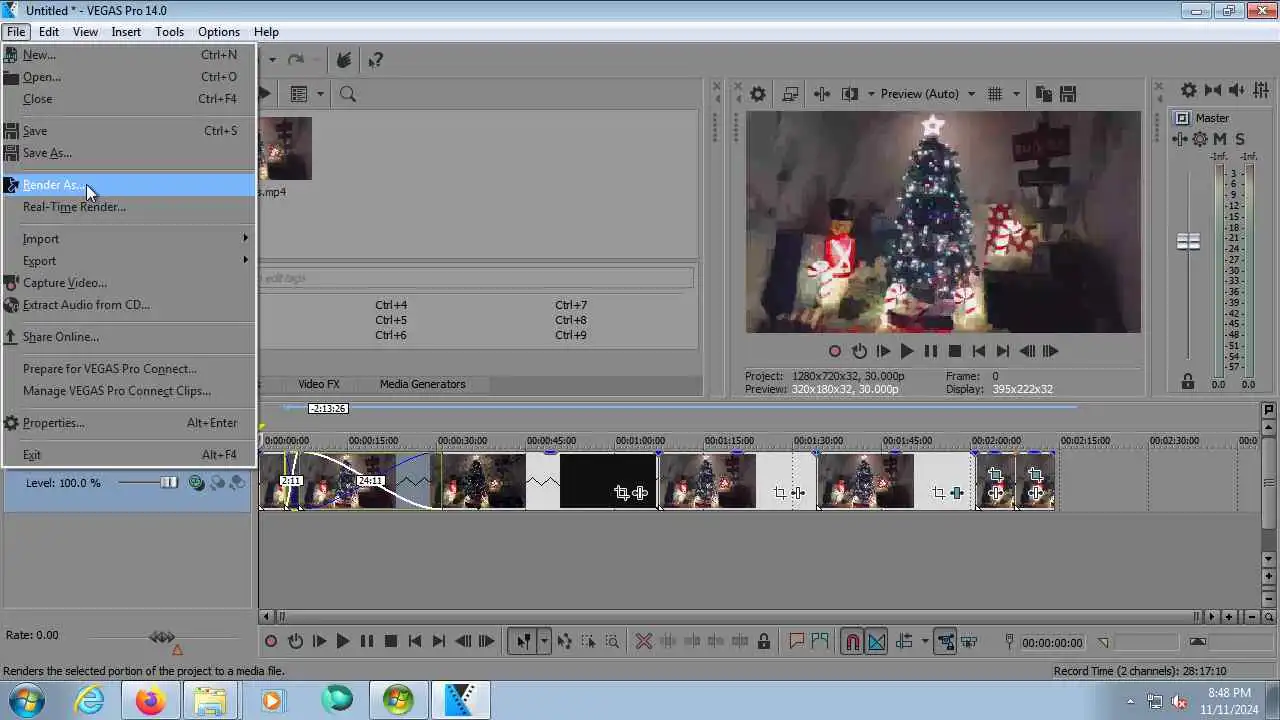This screenshot has width=1280, height=720.
Task: Select Zoom Edit tool magnifier
Action: point(612,642)
